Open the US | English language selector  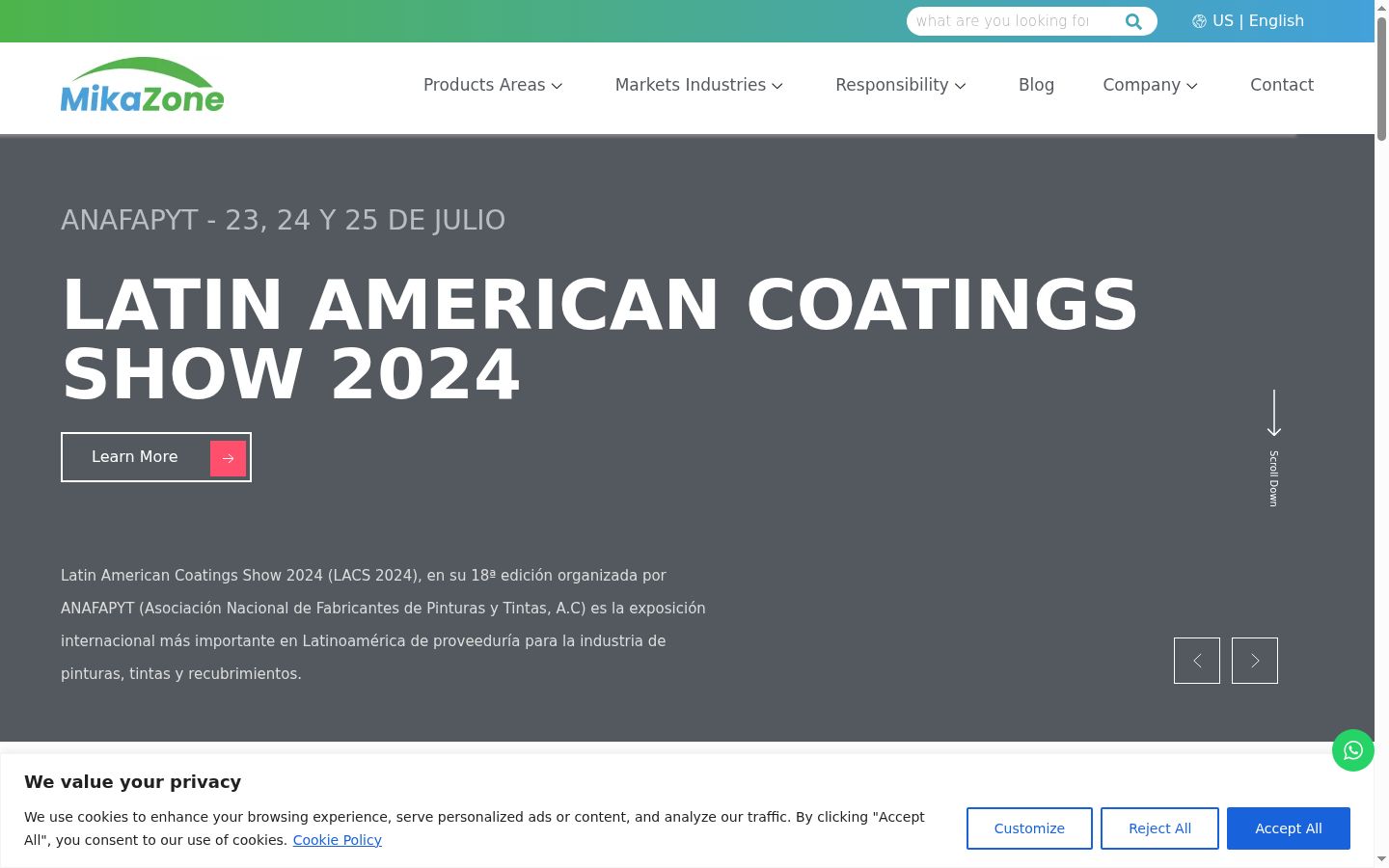point(1248,21)
